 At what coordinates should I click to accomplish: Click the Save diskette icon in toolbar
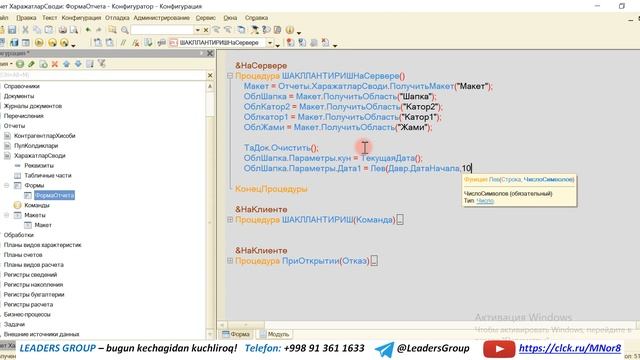(12, 30)
